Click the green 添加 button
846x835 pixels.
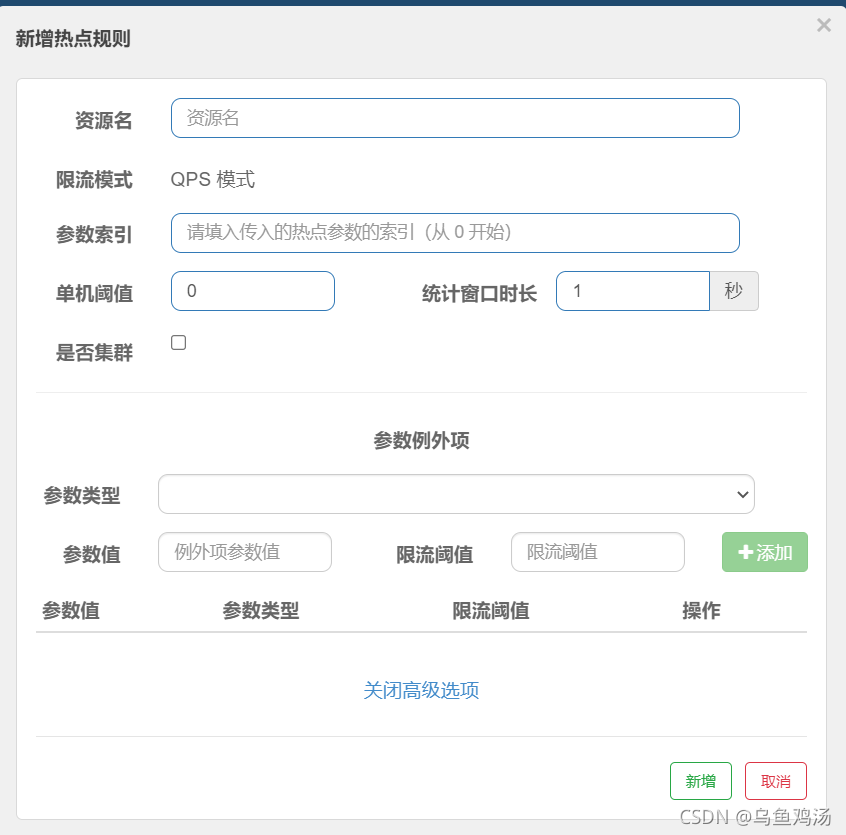[x=765, y=552]
